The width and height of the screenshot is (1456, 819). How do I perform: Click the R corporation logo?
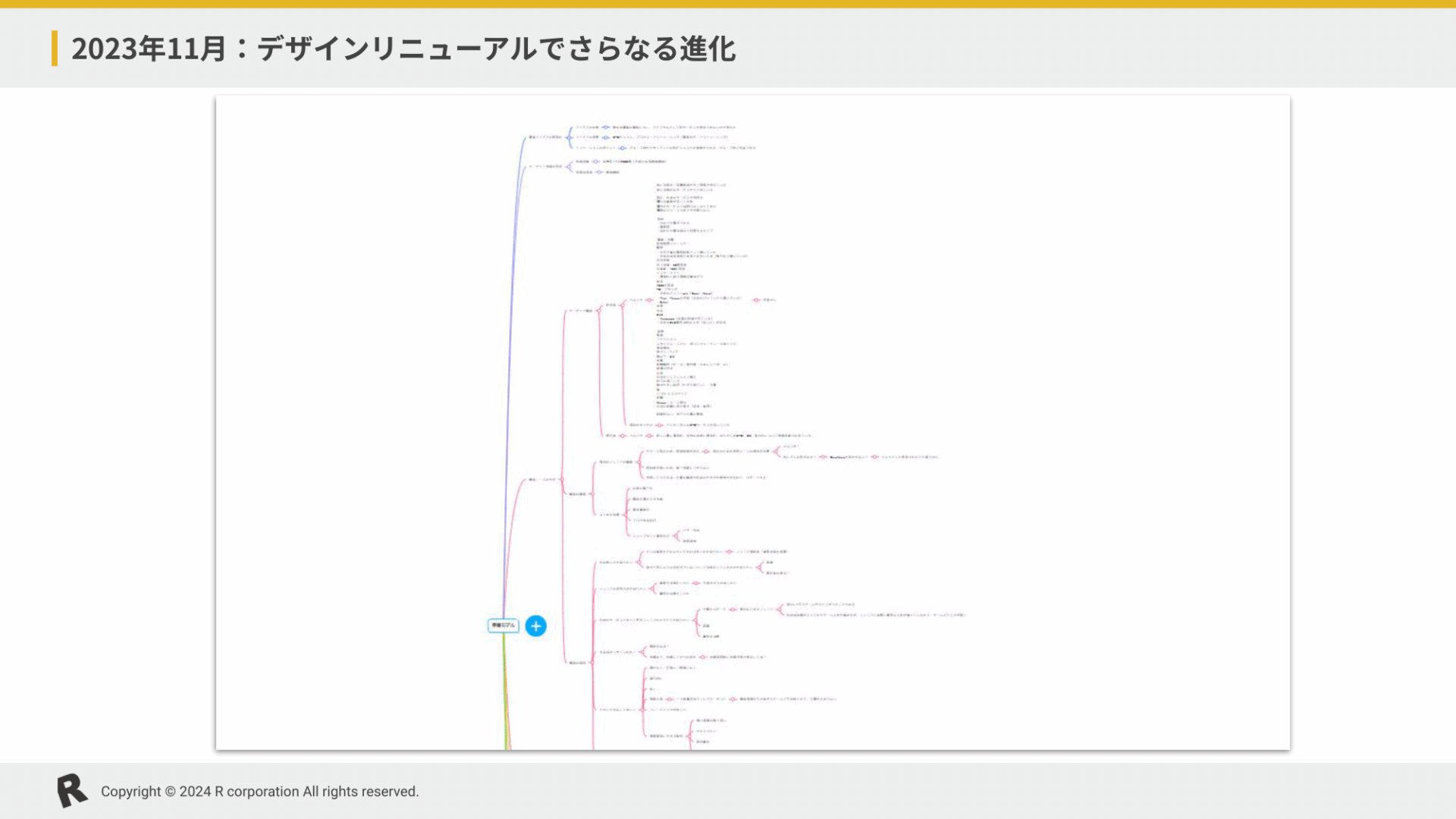pyautogui.click(x=72, y=791)
